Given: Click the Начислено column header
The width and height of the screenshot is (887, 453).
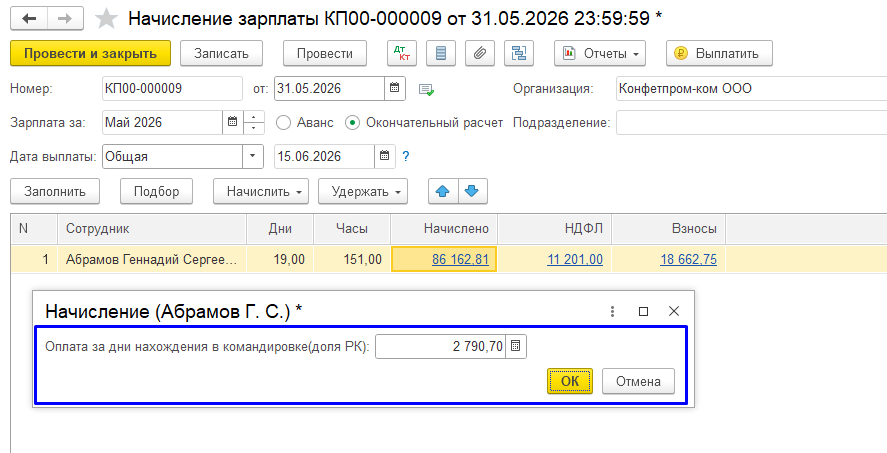Looking at the screenshot, I should tap(444, 228).
